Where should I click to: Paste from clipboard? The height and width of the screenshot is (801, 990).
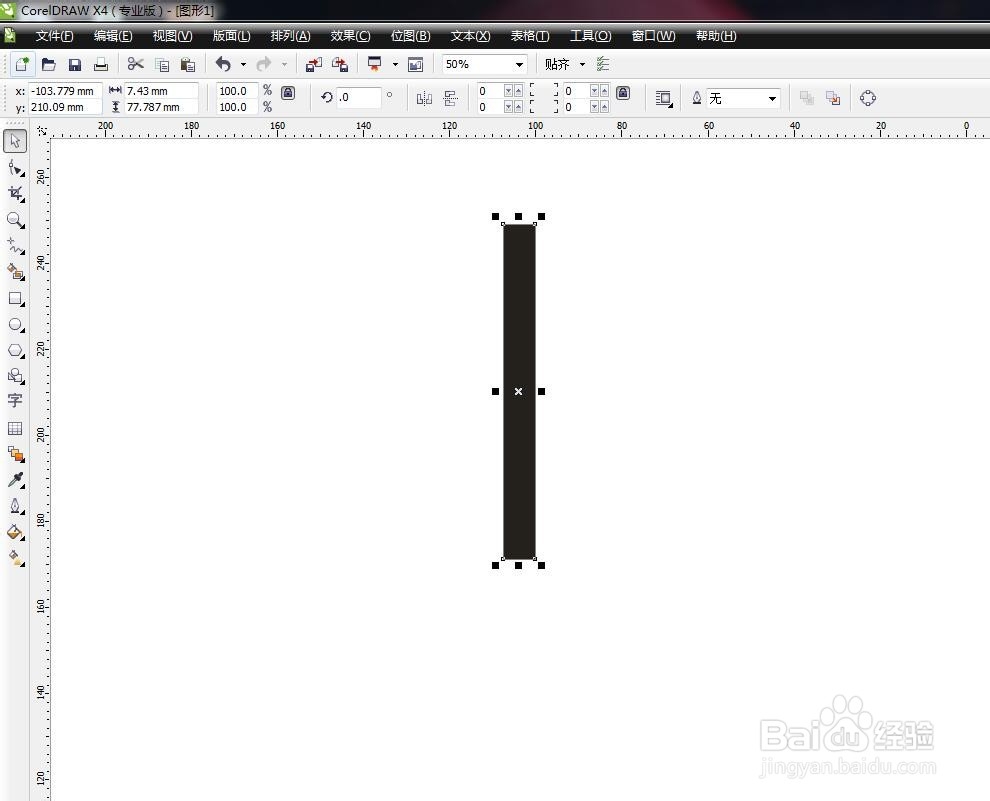coord(188,64)
